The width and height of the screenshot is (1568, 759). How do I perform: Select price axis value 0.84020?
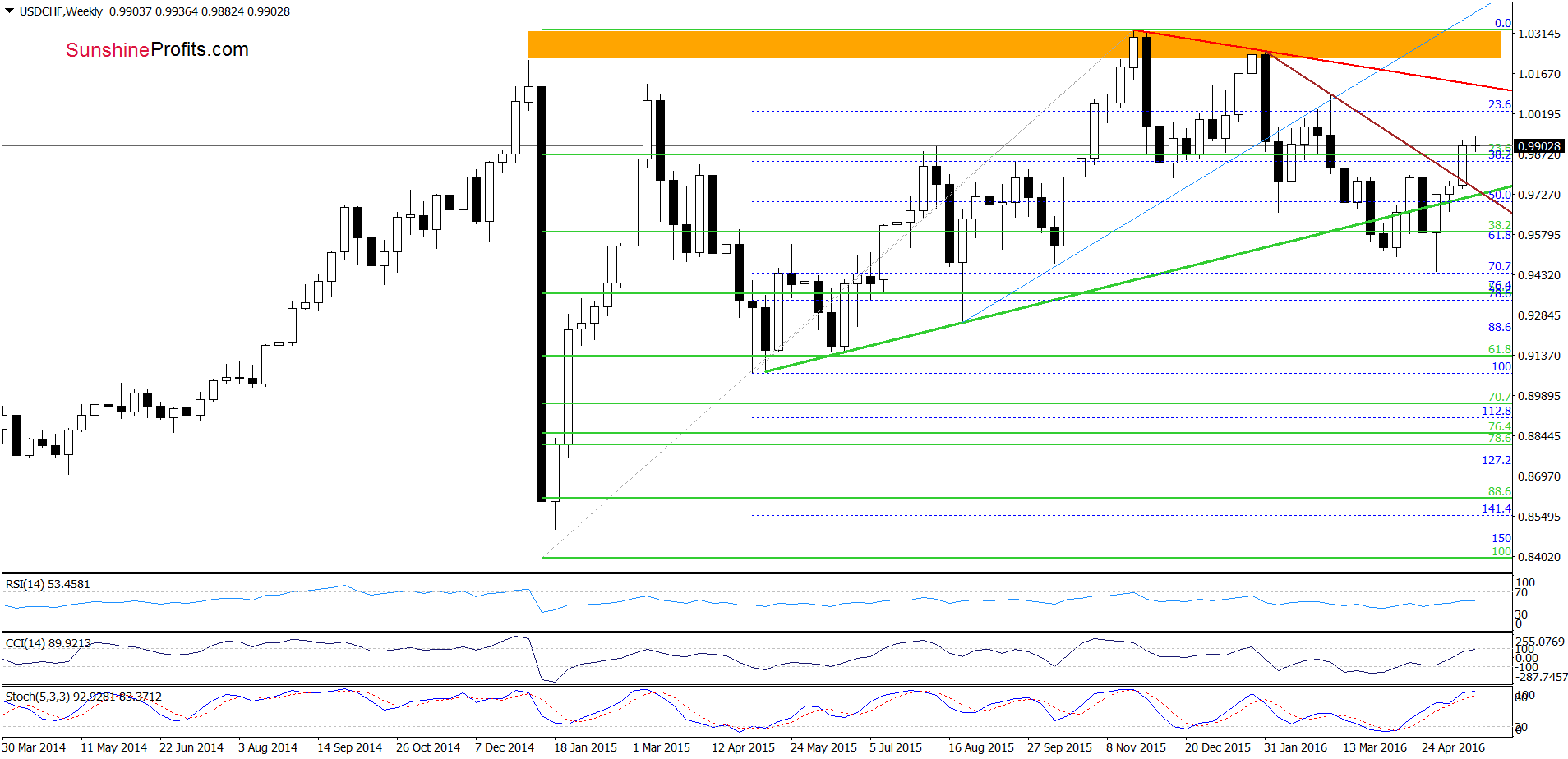[x=1538, y=557]
